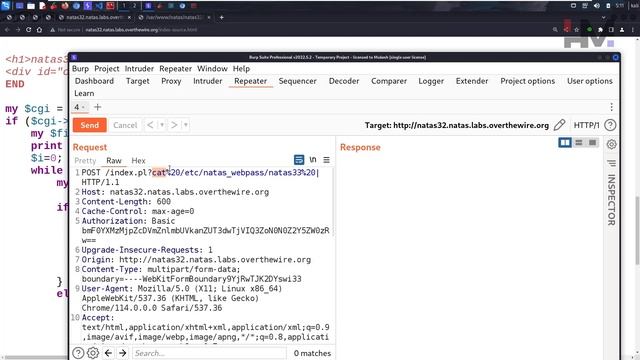Go forward to next request in history
The image size is (640, 360).
(x=174, y=125)
